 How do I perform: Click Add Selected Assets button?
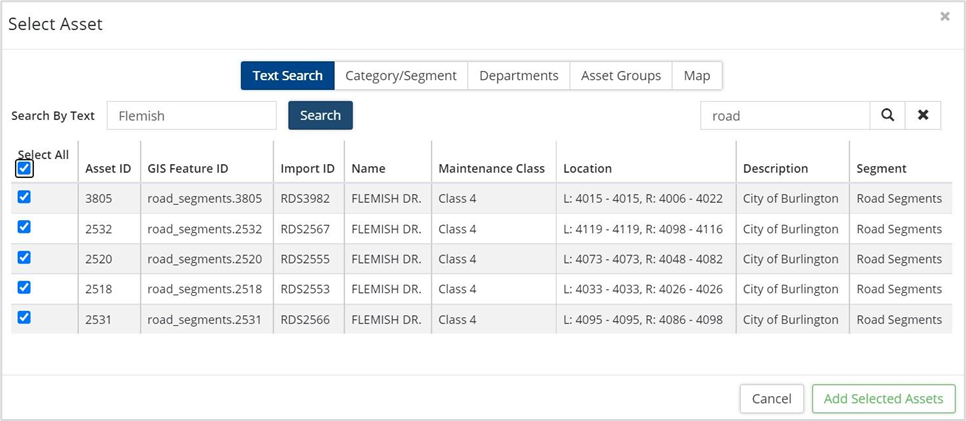coord(883,398)
